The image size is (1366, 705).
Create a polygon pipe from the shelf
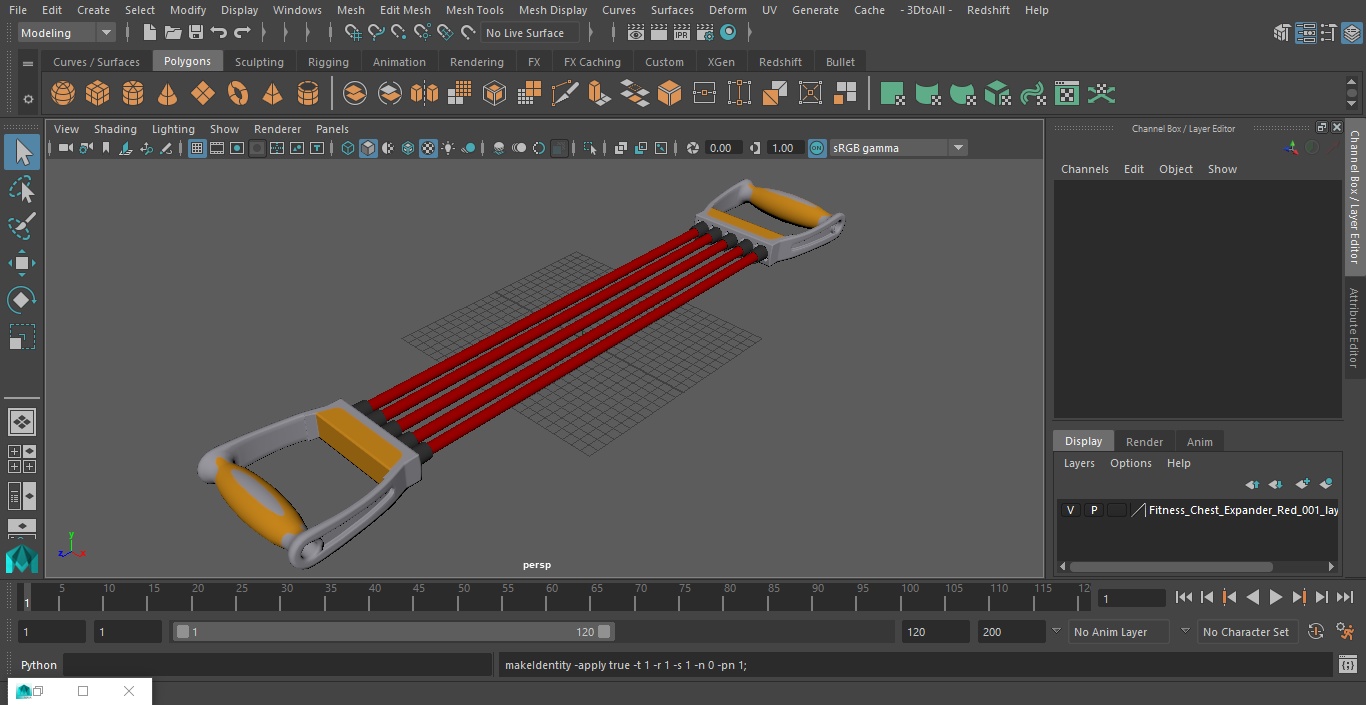308,94
